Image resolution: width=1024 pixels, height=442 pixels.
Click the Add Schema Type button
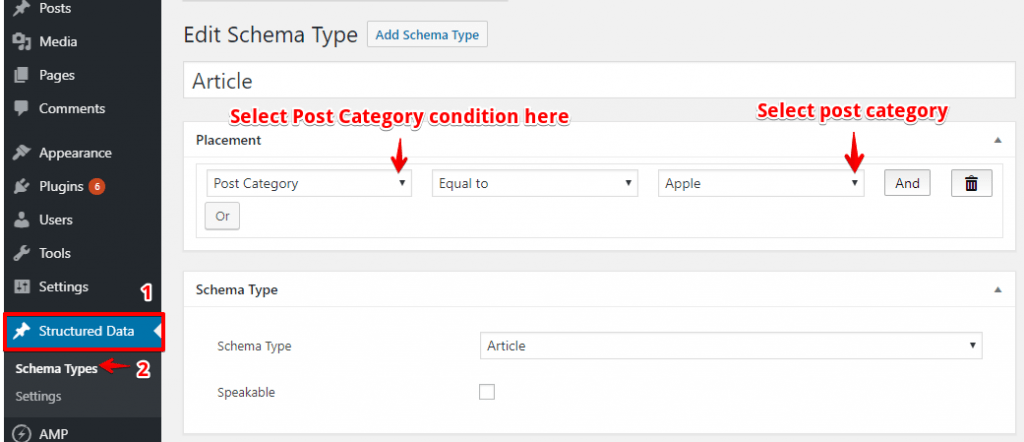(427, 35)
